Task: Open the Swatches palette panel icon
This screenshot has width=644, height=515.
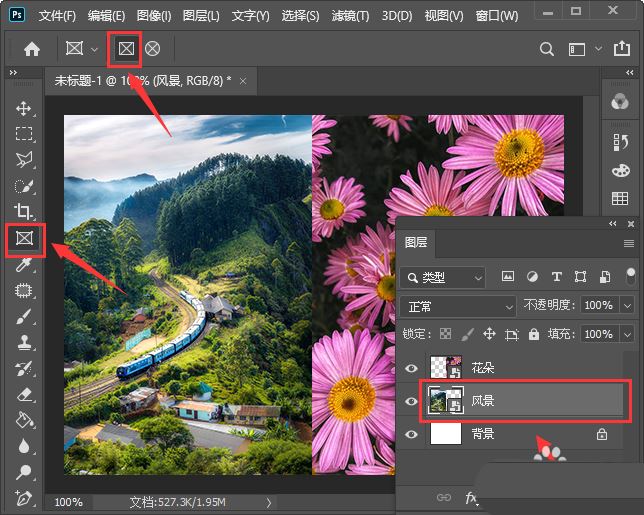Action: (x=620, y=170)
